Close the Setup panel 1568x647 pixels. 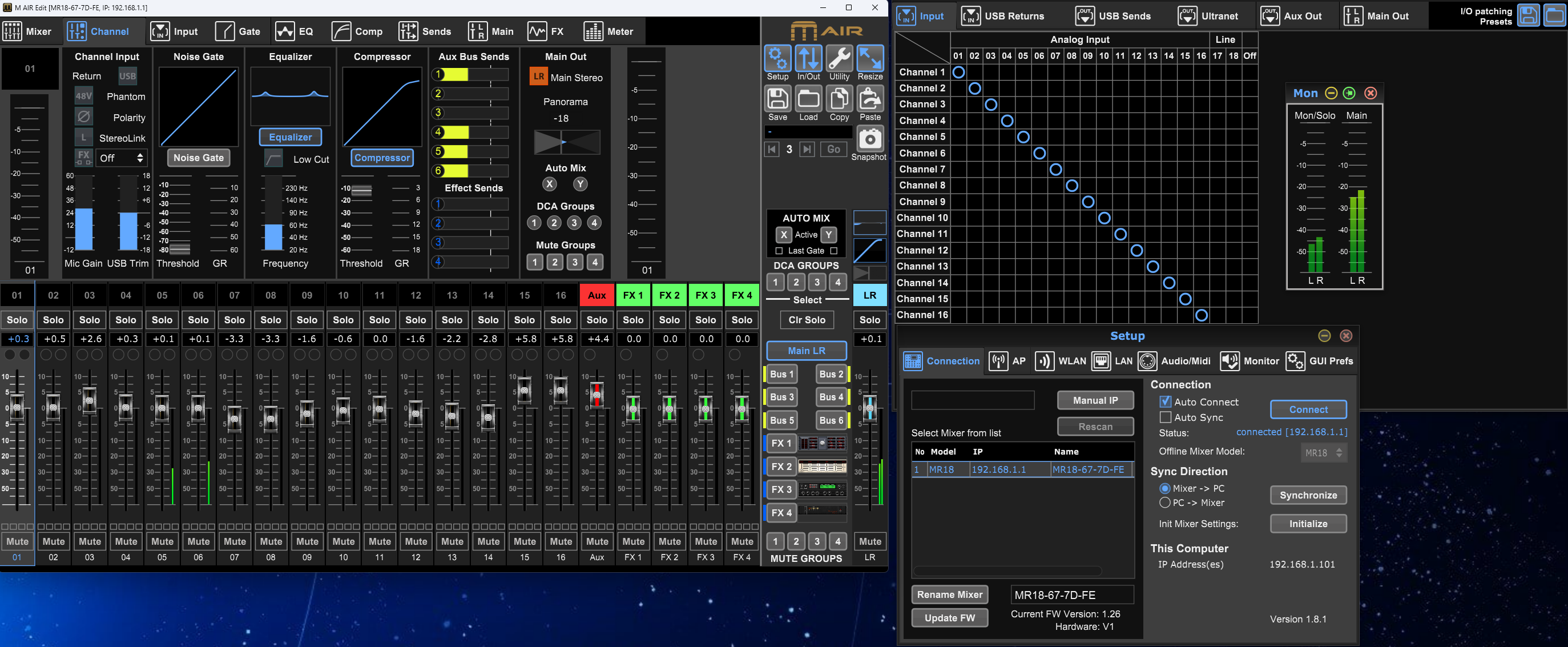(x=1347, y=336)
